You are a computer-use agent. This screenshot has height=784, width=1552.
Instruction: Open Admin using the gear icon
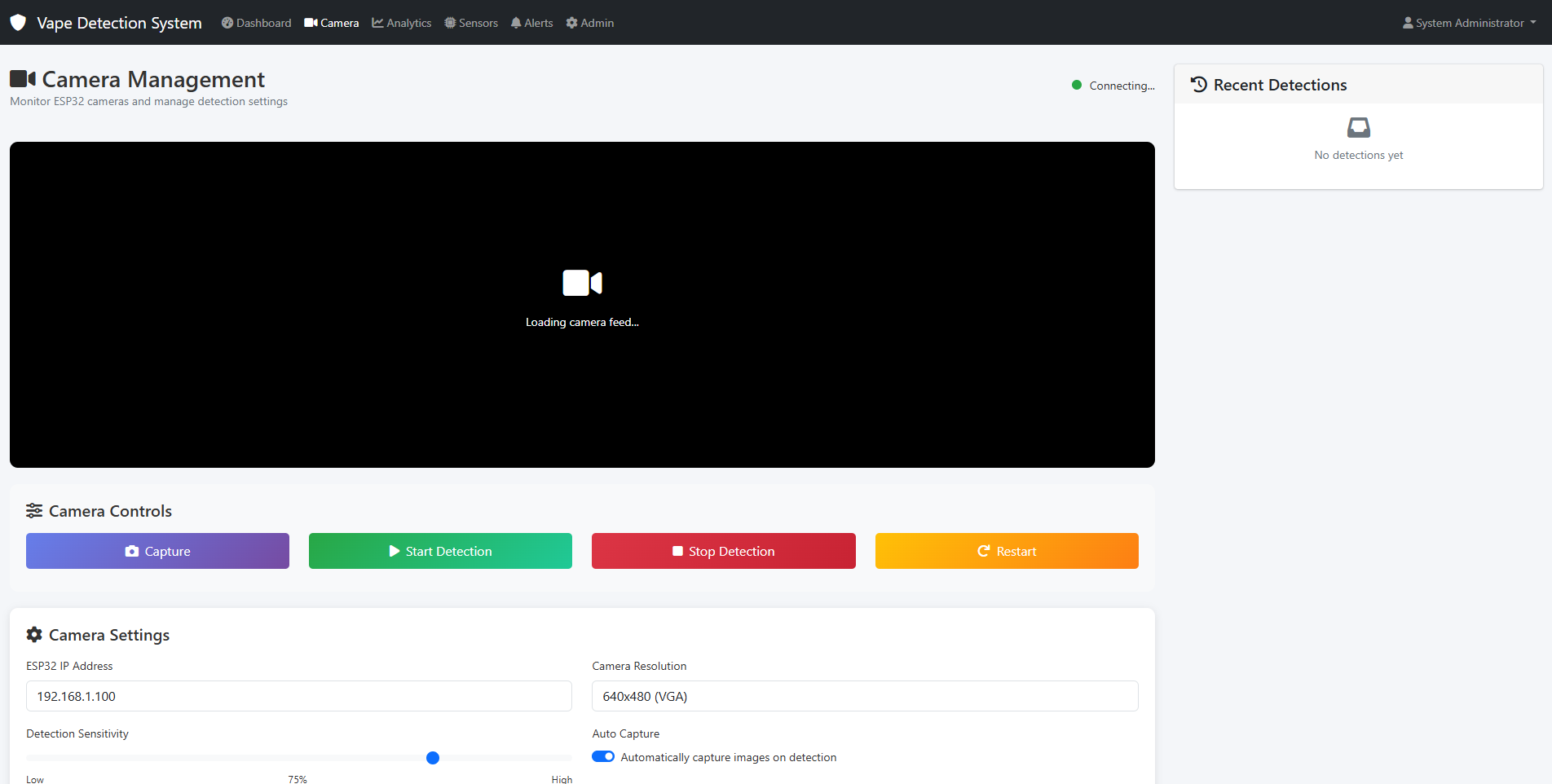point(571,22)
